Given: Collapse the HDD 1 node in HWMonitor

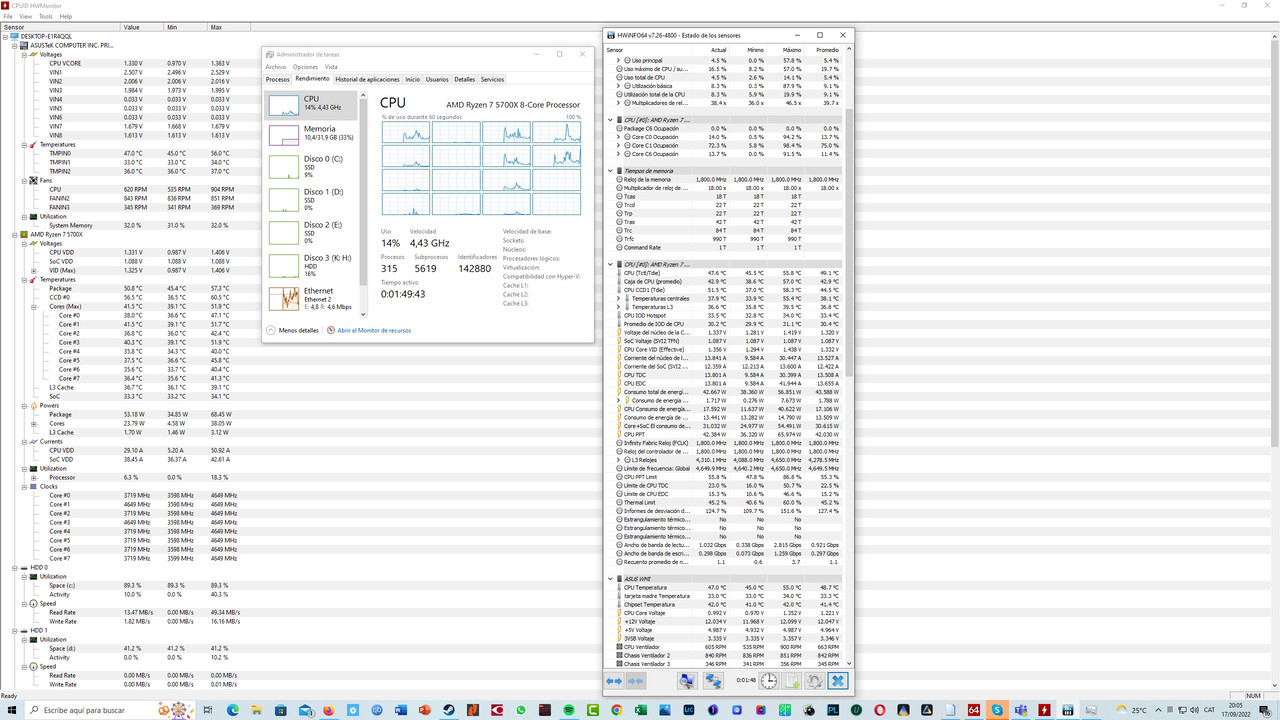Looking at the screenshot, I should pyautogui.click(x=15, y=631).
